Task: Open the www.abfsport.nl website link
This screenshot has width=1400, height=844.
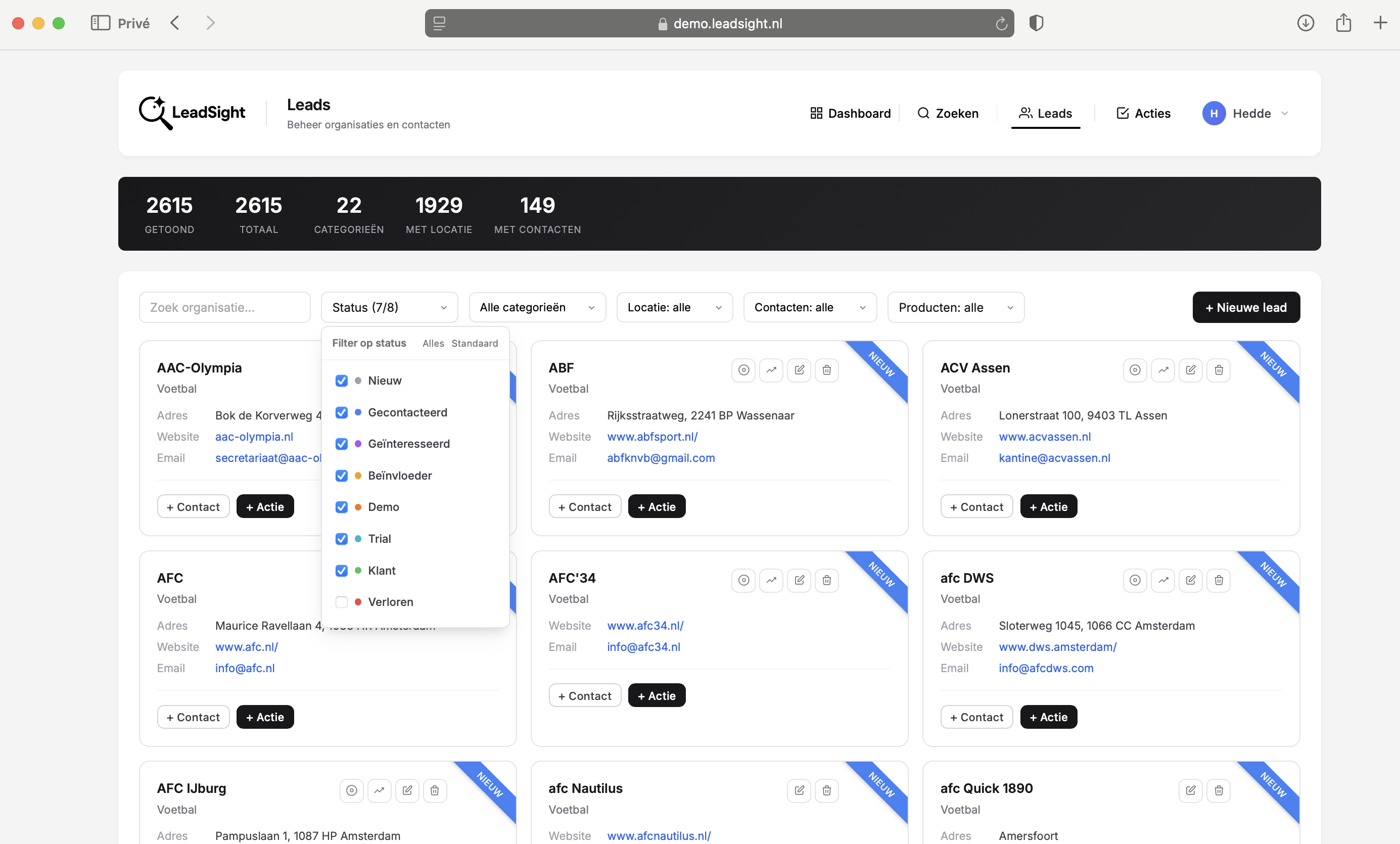Action: 652,436
